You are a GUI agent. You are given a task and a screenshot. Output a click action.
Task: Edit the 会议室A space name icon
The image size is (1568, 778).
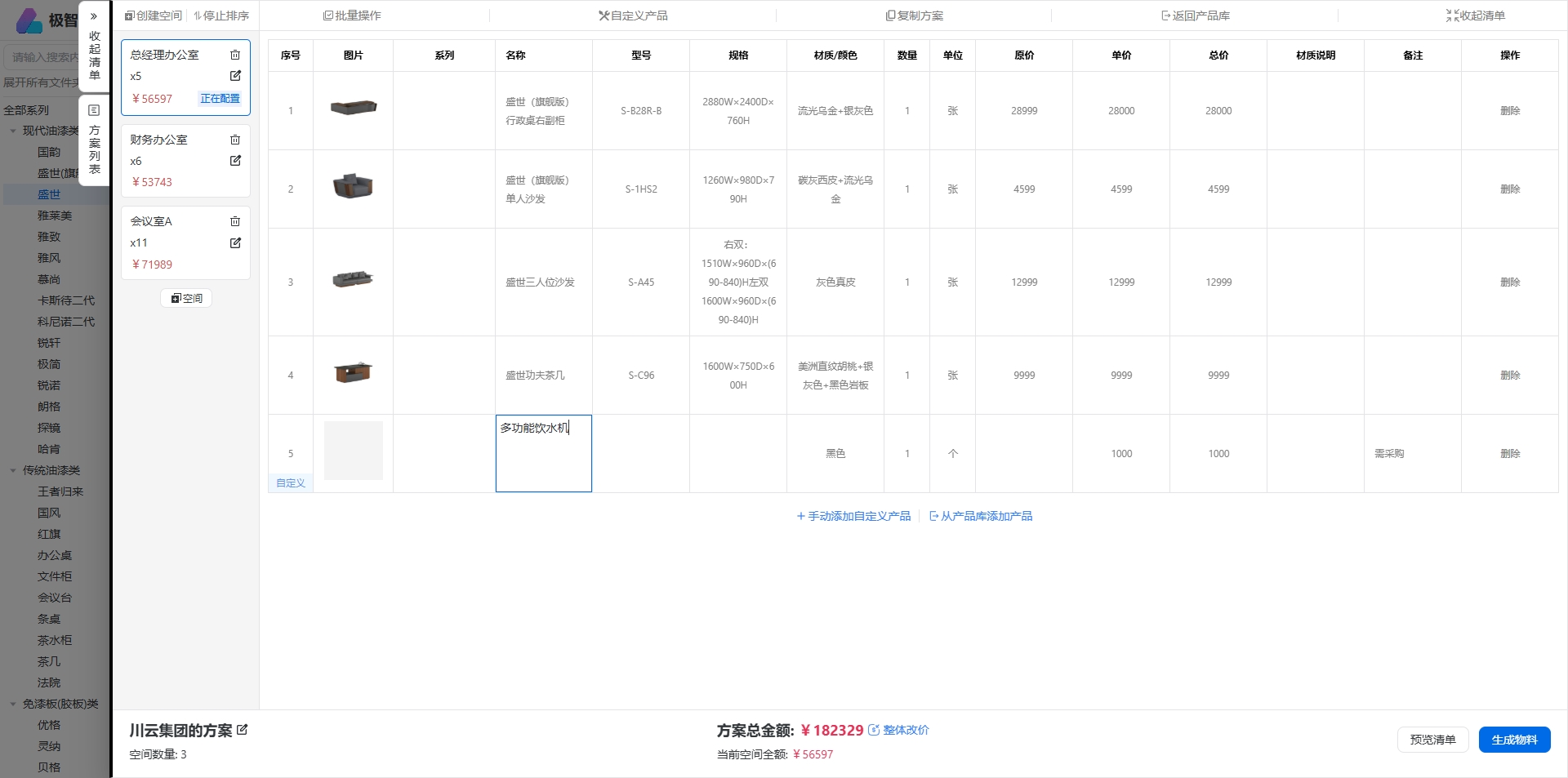click(235, 242)
